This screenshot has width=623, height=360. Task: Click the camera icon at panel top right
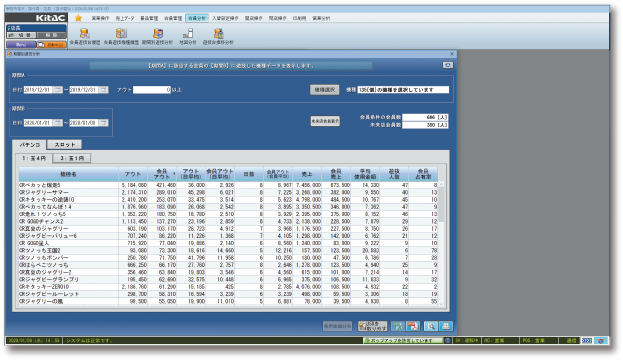[448, 65]
